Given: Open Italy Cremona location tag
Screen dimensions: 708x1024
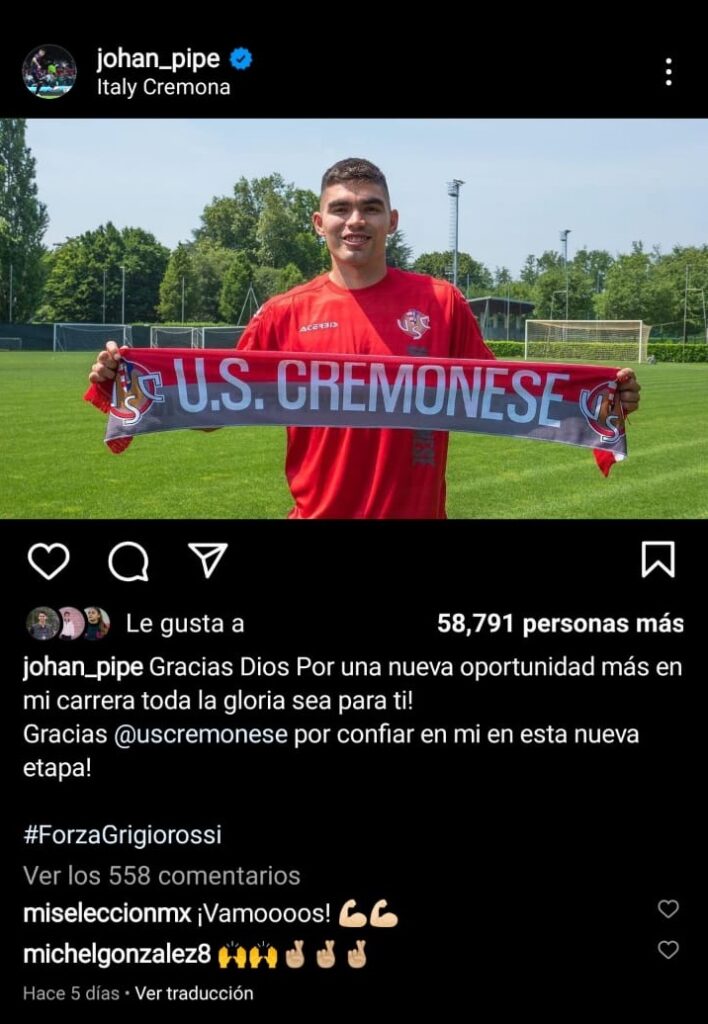Looking at the screenshot, I should pos(163,88).
